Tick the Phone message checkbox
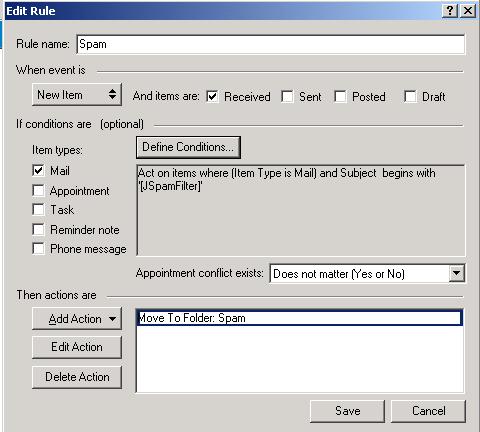The image size is (480, 432). tap(38, 249)
